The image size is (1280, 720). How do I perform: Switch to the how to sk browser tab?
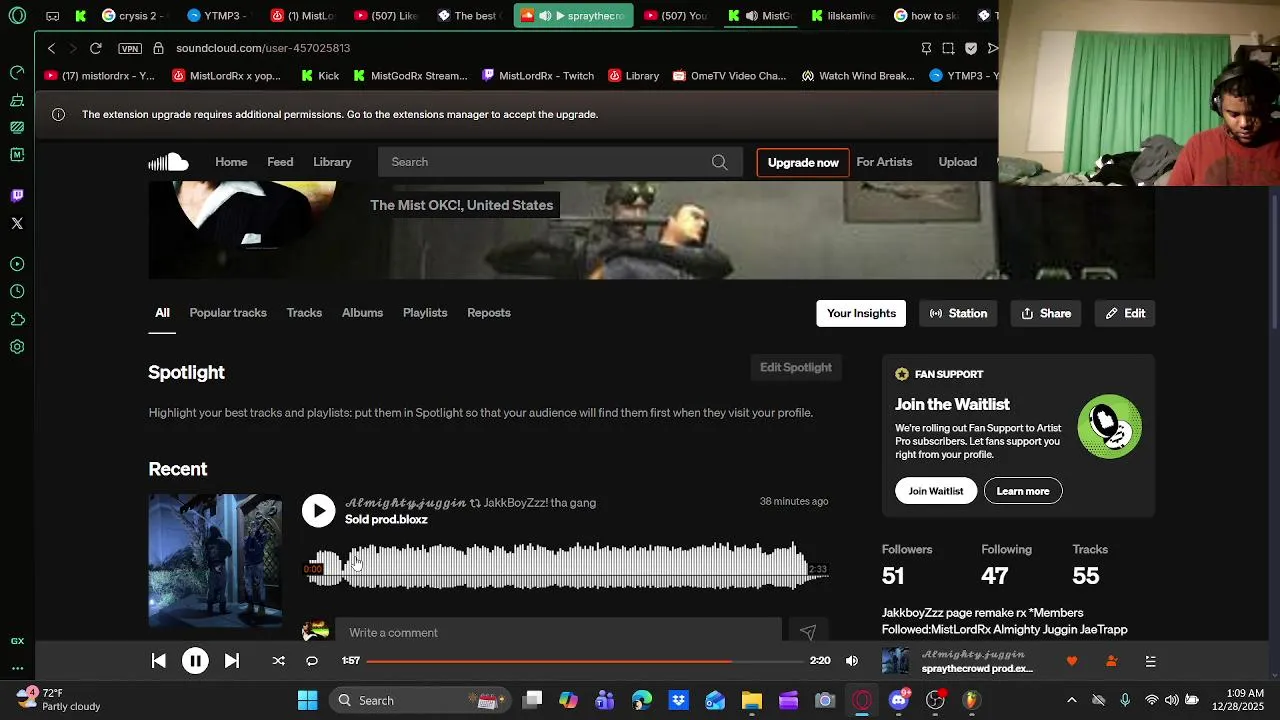[x=926, y=16]
